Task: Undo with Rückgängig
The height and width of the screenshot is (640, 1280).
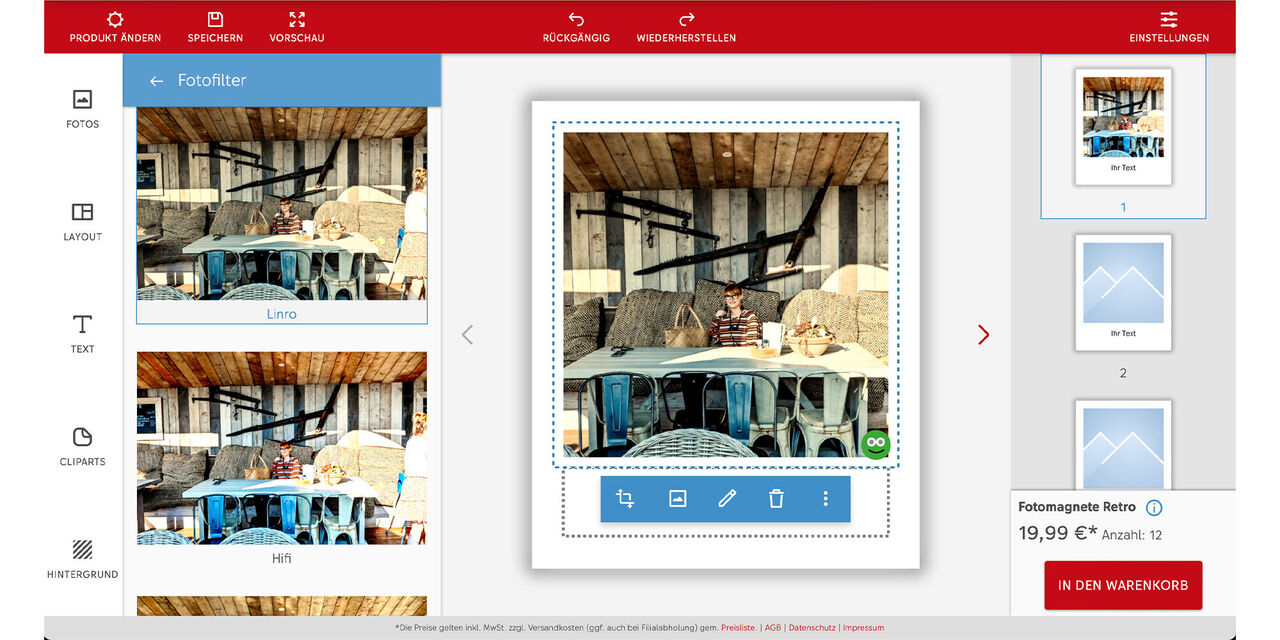Action: pyautogui.click(x=576, y=28)
